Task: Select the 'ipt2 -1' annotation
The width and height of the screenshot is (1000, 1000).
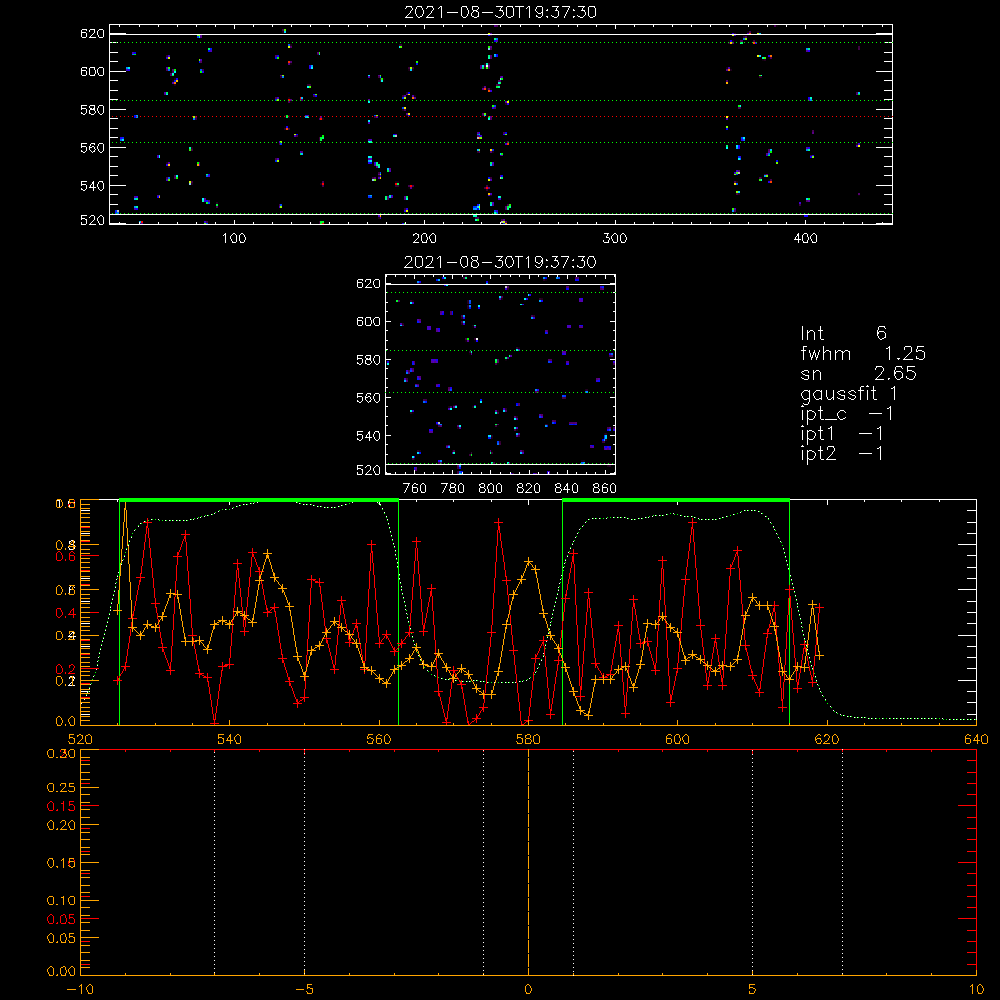Action: pyautogui.click(x=842, y=453)
